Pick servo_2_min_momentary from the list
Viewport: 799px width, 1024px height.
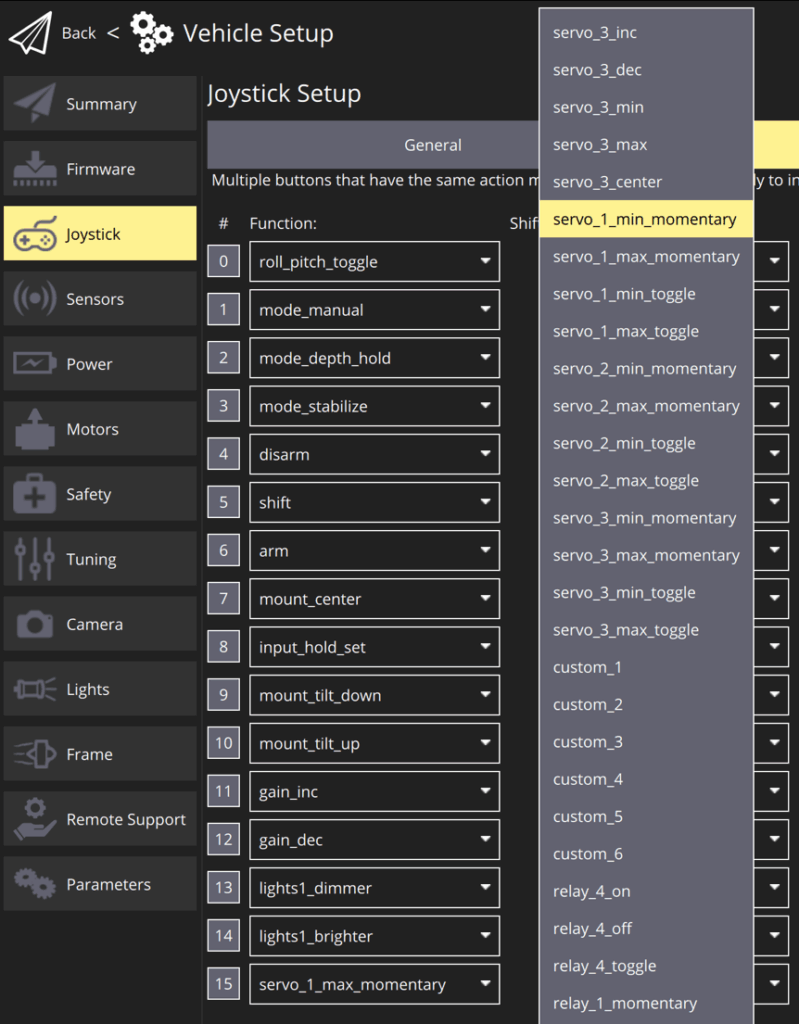(646, 368)
